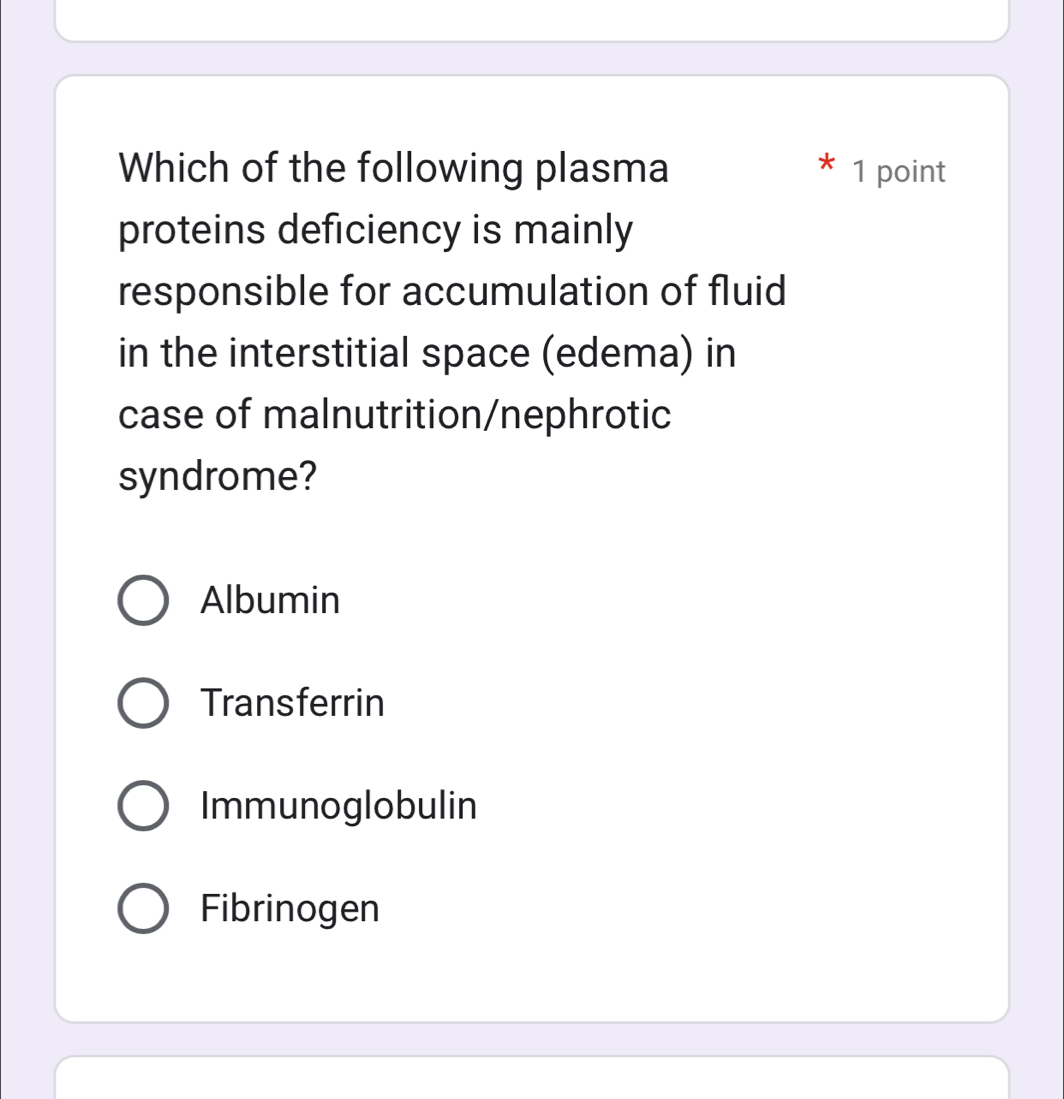Click empty space below Fibrinogen inside card
Screen dimensions: 1064x1099
click(x=531, y=975)
